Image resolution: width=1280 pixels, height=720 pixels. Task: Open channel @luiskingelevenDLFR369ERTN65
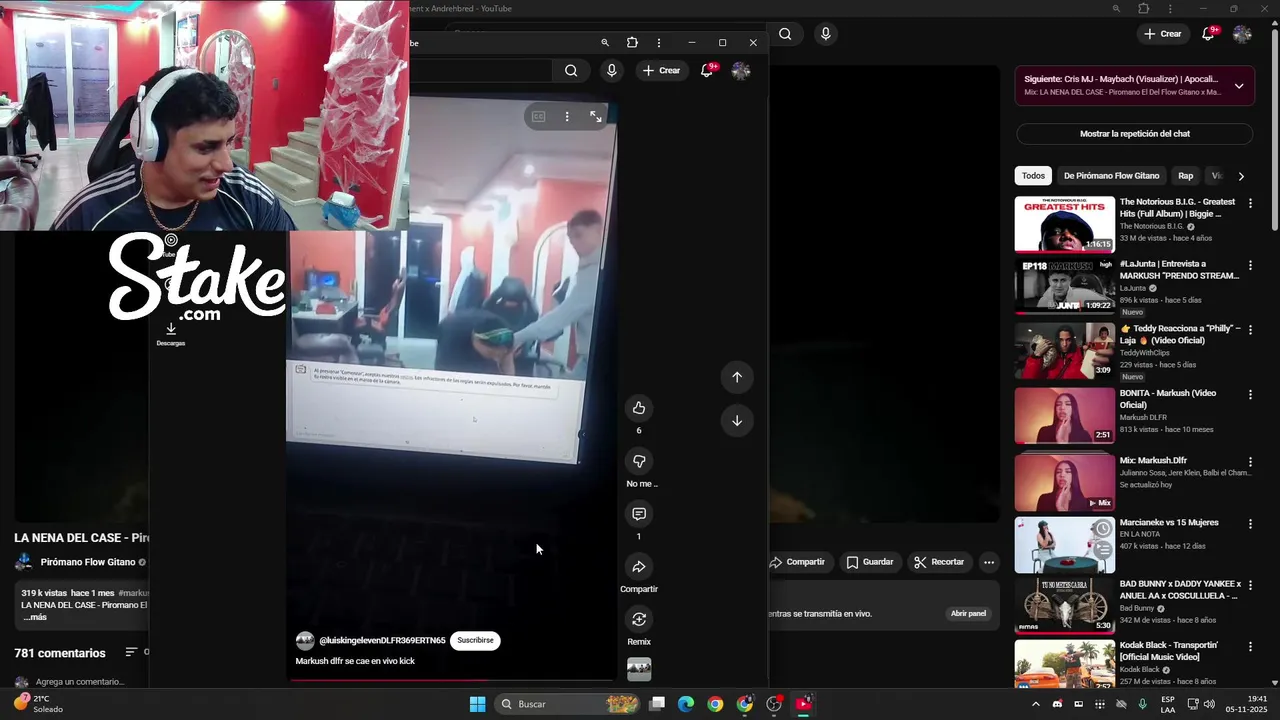(x=382, y=641)
